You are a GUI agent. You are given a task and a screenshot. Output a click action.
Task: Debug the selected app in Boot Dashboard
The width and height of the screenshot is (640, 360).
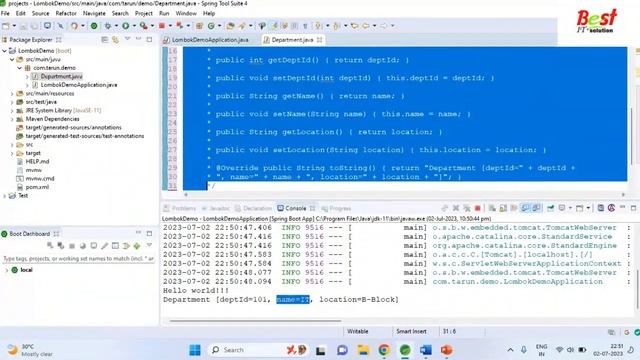point(60,246)
